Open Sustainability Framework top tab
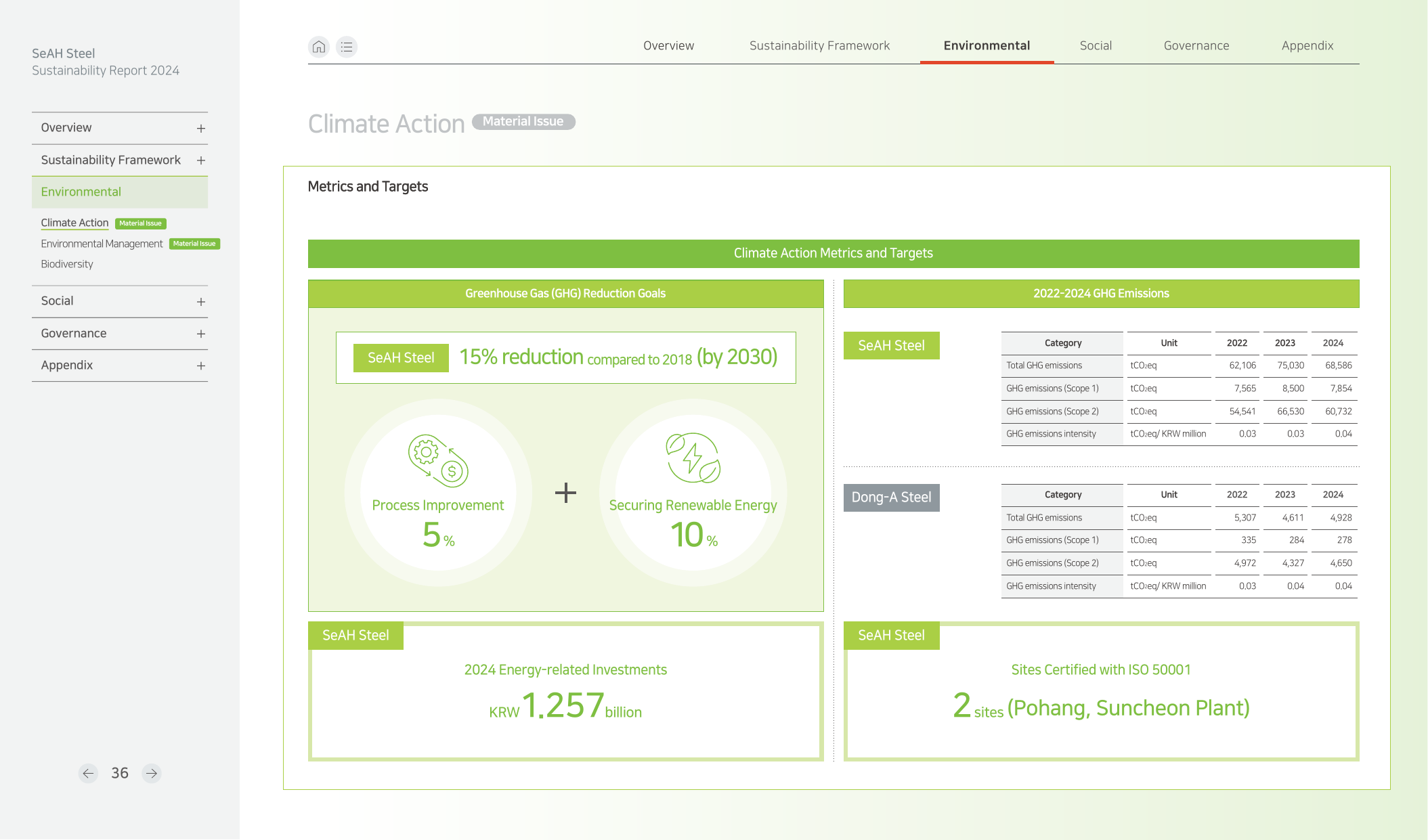Image resolution: width=1428 pixels, height=840 pixels. pos(819,45)
